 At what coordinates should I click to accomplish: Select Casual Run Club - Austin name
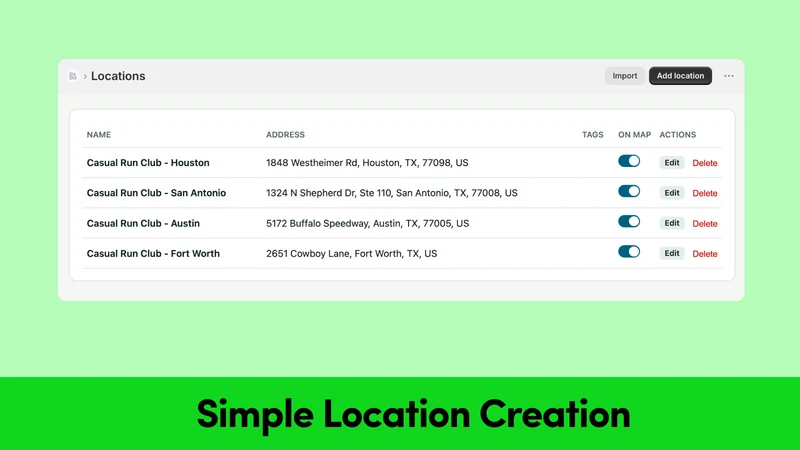point(143,223)
